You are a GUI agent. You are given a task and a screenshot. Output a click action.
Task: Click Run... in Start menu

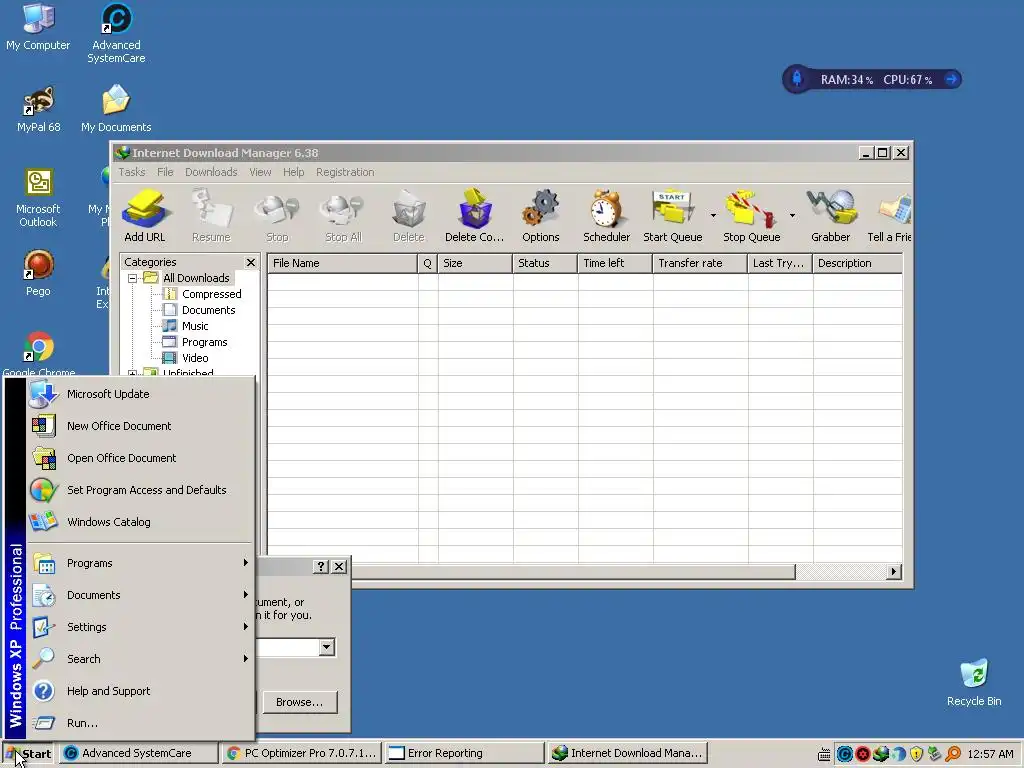point(140,723)
